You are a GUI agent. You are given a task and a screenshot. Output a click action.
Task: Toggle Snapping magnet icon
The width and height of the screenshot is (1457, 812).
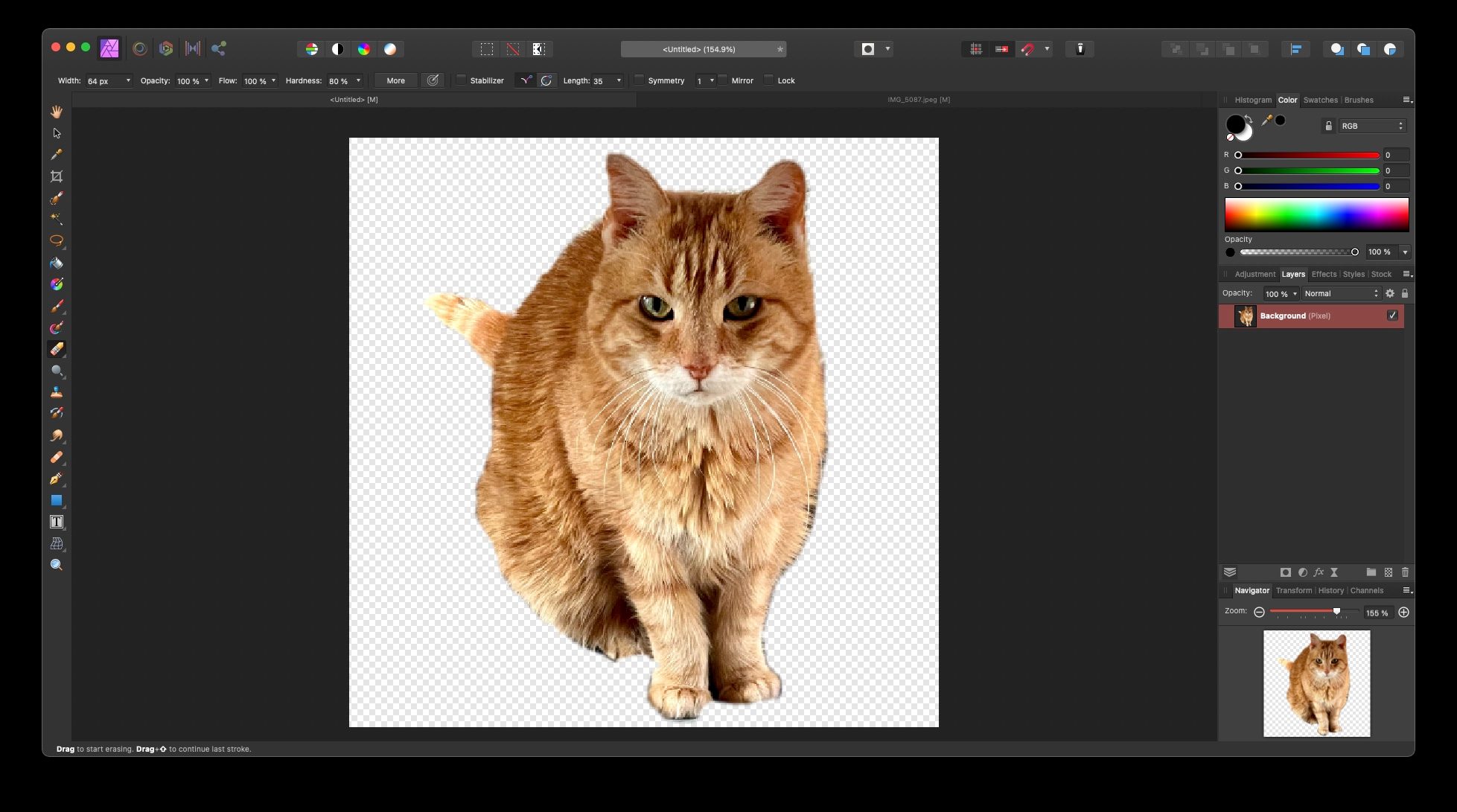[x=1028, y=49]
